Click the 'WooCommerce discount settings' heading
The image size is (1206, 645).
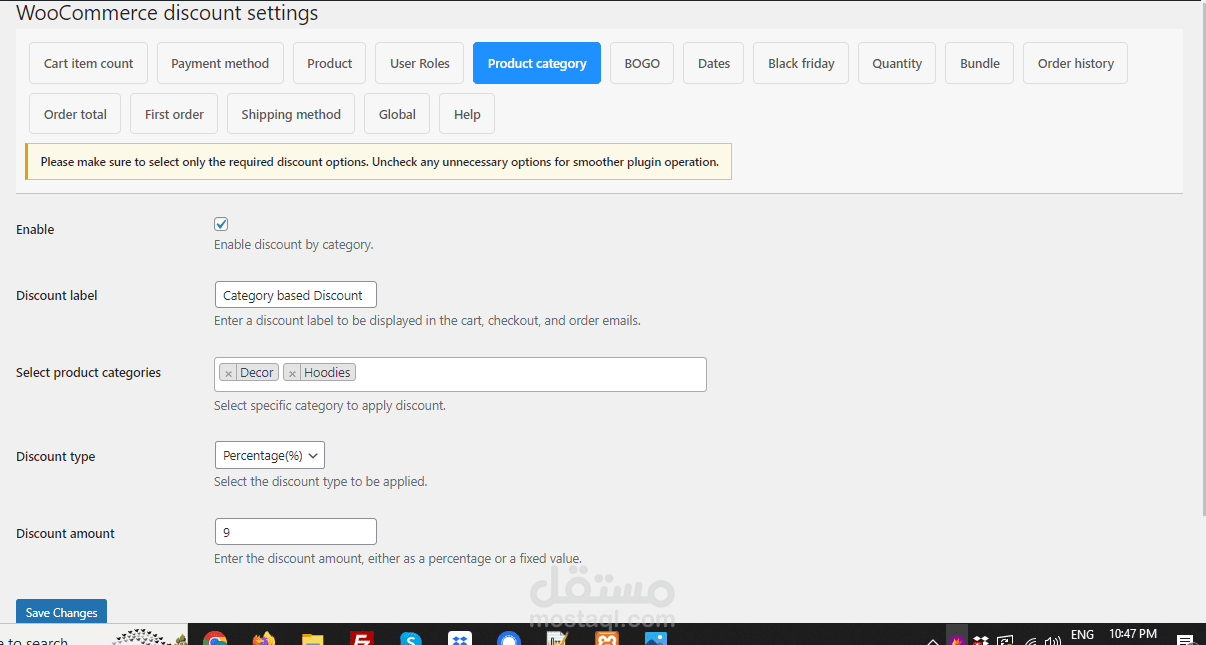pos(167,13)
